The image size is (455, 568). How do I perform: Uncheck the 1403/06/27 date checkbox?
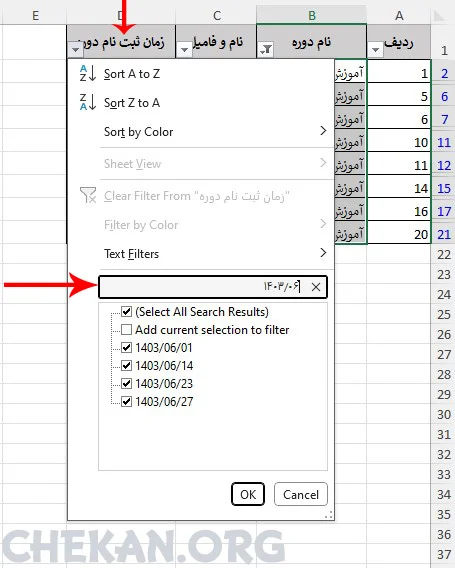(126, 401)
